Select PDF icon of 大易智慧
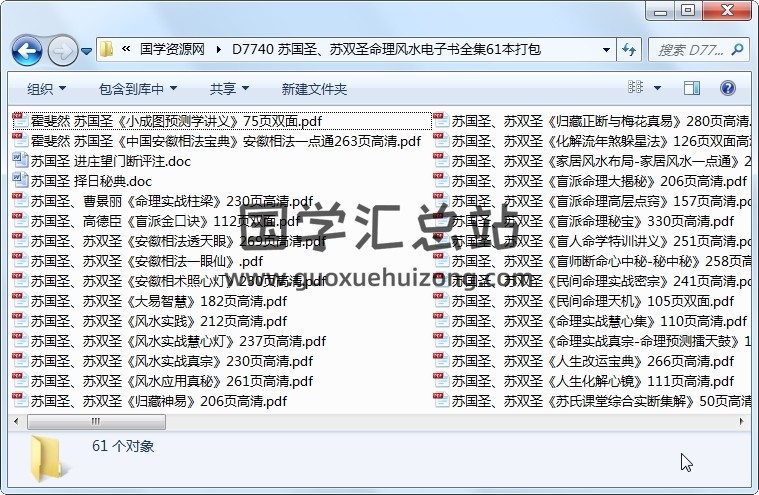 (x=20, y=300)
